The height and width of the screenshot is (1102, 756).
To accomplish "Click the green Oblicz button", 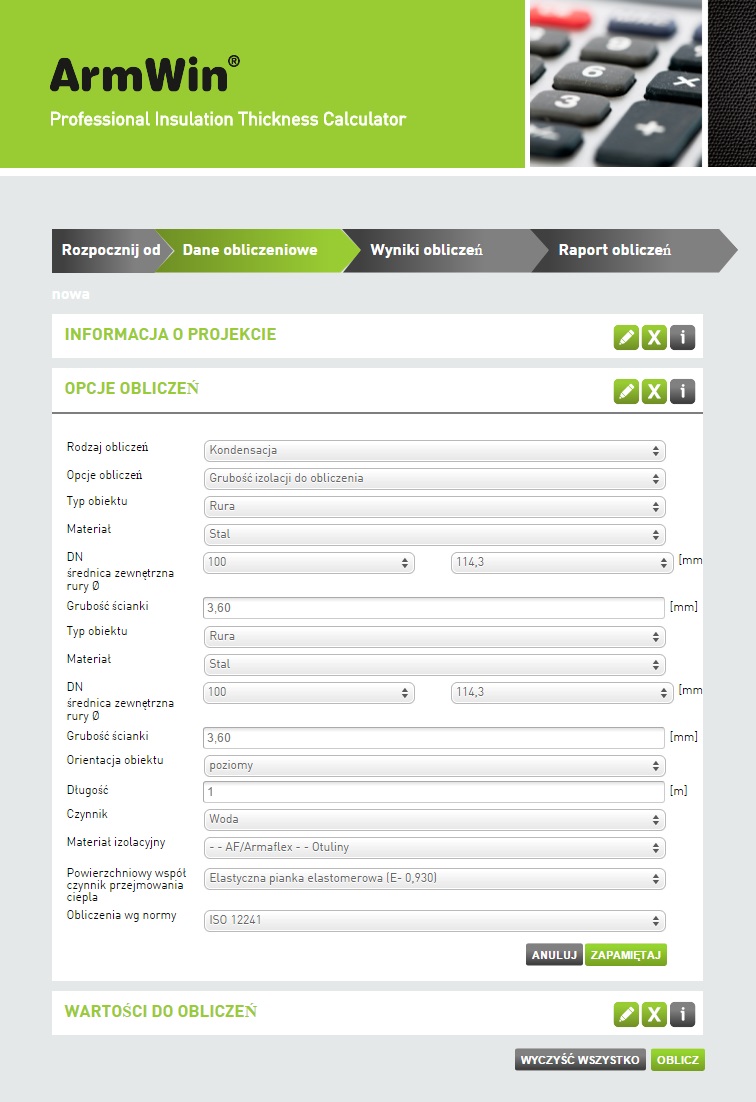I will [677, 1060].
